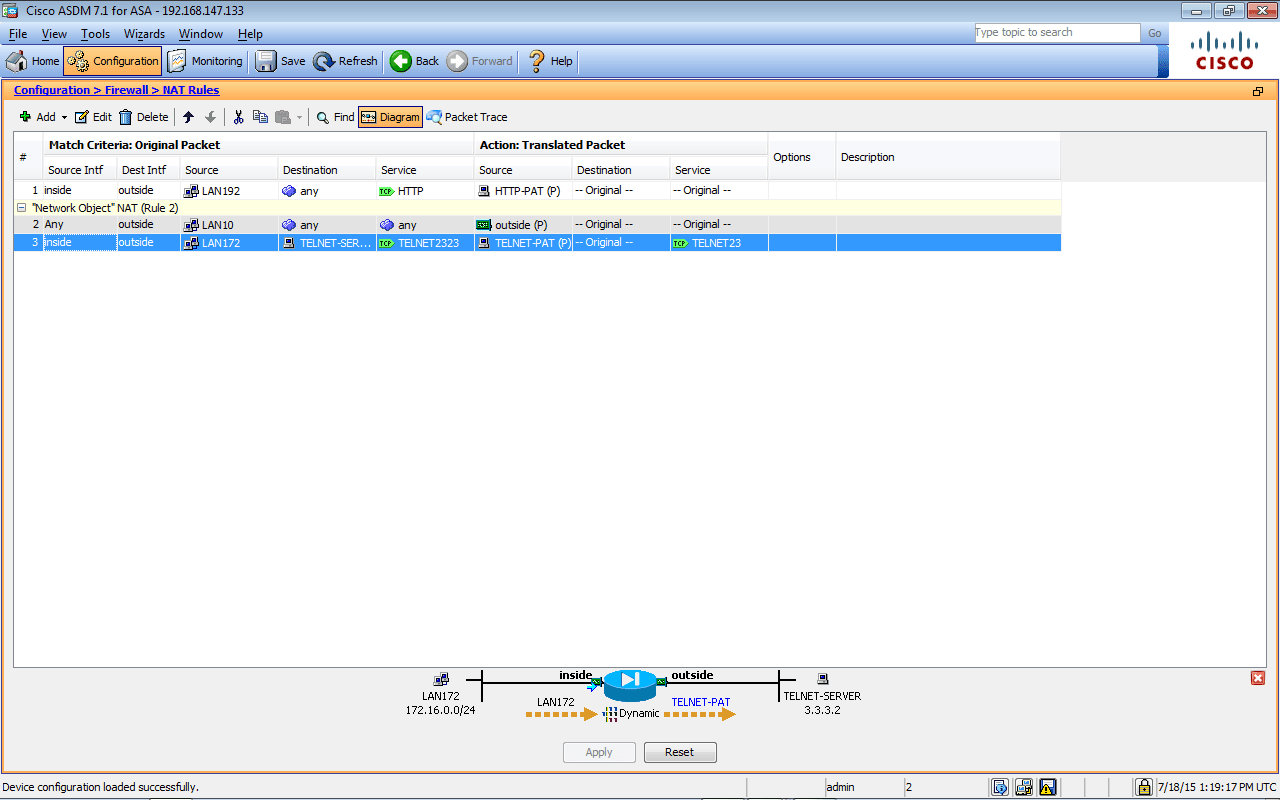Screen dimensions: 1280x800
Task: Click the Dest Intf column header
Action: click(x=149, y=170)
